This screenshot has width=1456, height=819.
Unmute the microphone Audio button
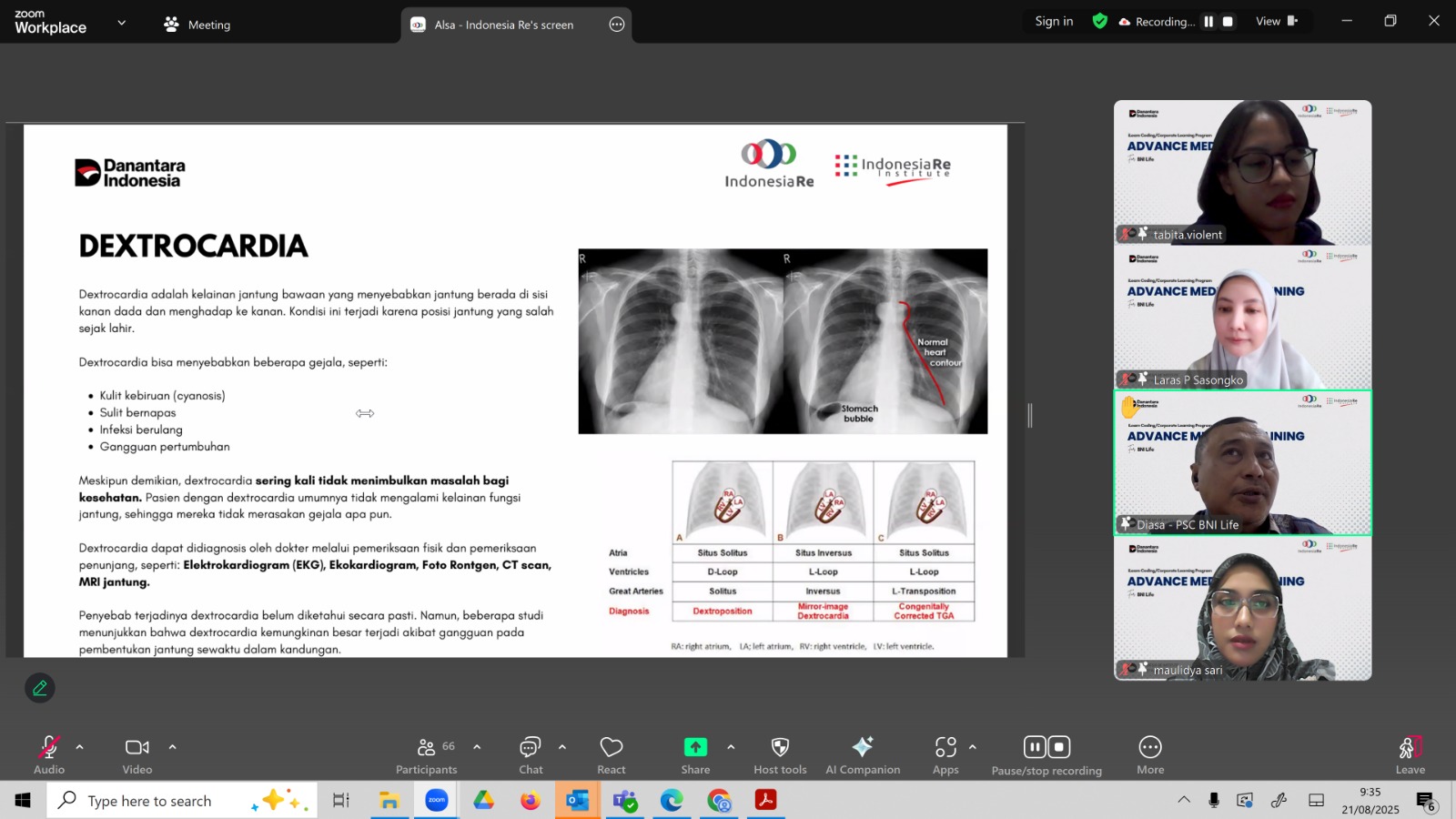pos(49,754)
